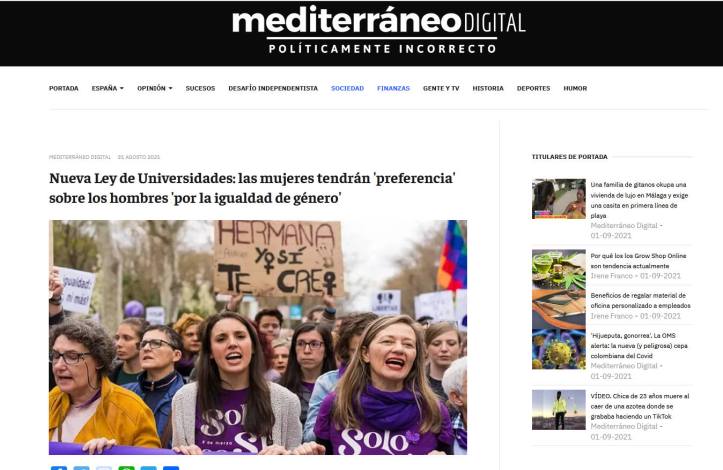The height and width of the screenshot is (470, 723).
Task: Open the TikTok azotea video headline link
Action: [x=640, y=406]
